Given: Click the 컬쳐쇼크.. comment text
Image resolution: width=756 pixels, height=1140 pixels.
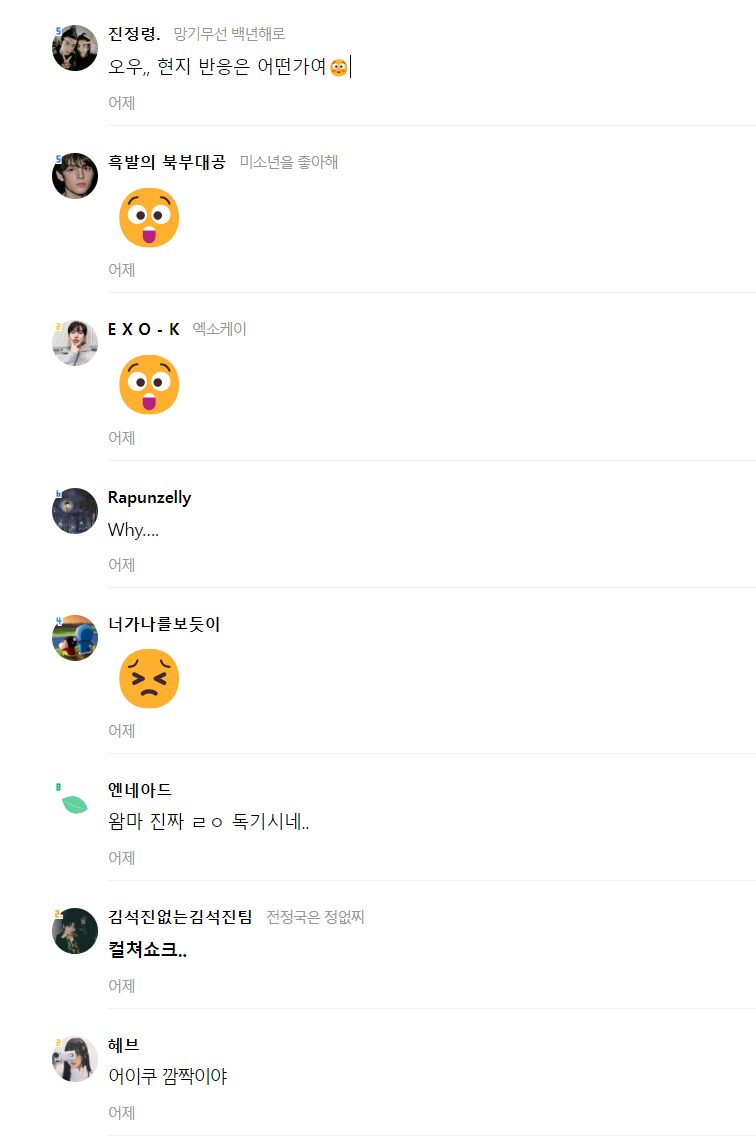Looking at the screenshot, I should coord(147,950).
